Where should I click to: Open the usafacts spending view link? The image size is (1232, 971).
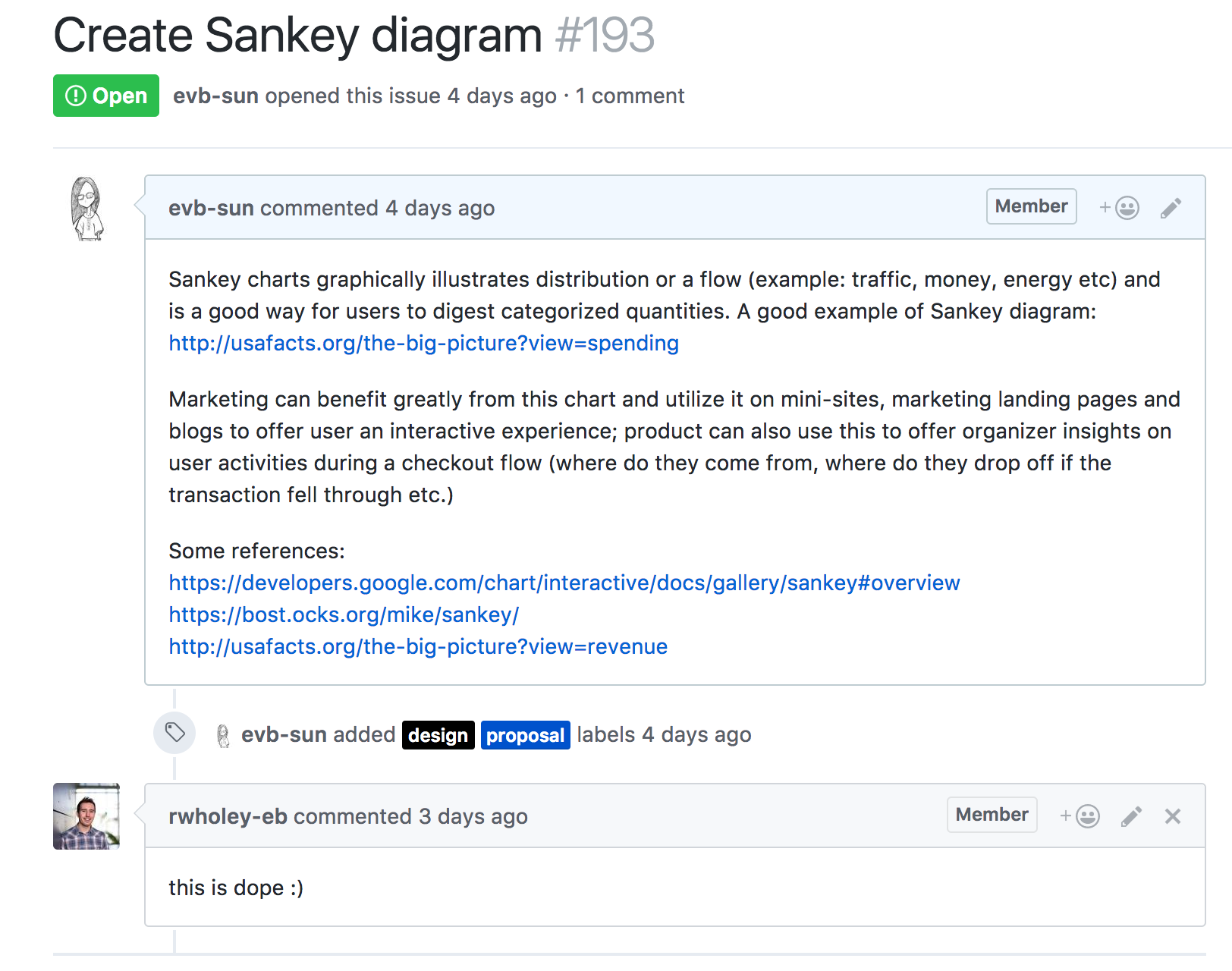tap(423, 343)
